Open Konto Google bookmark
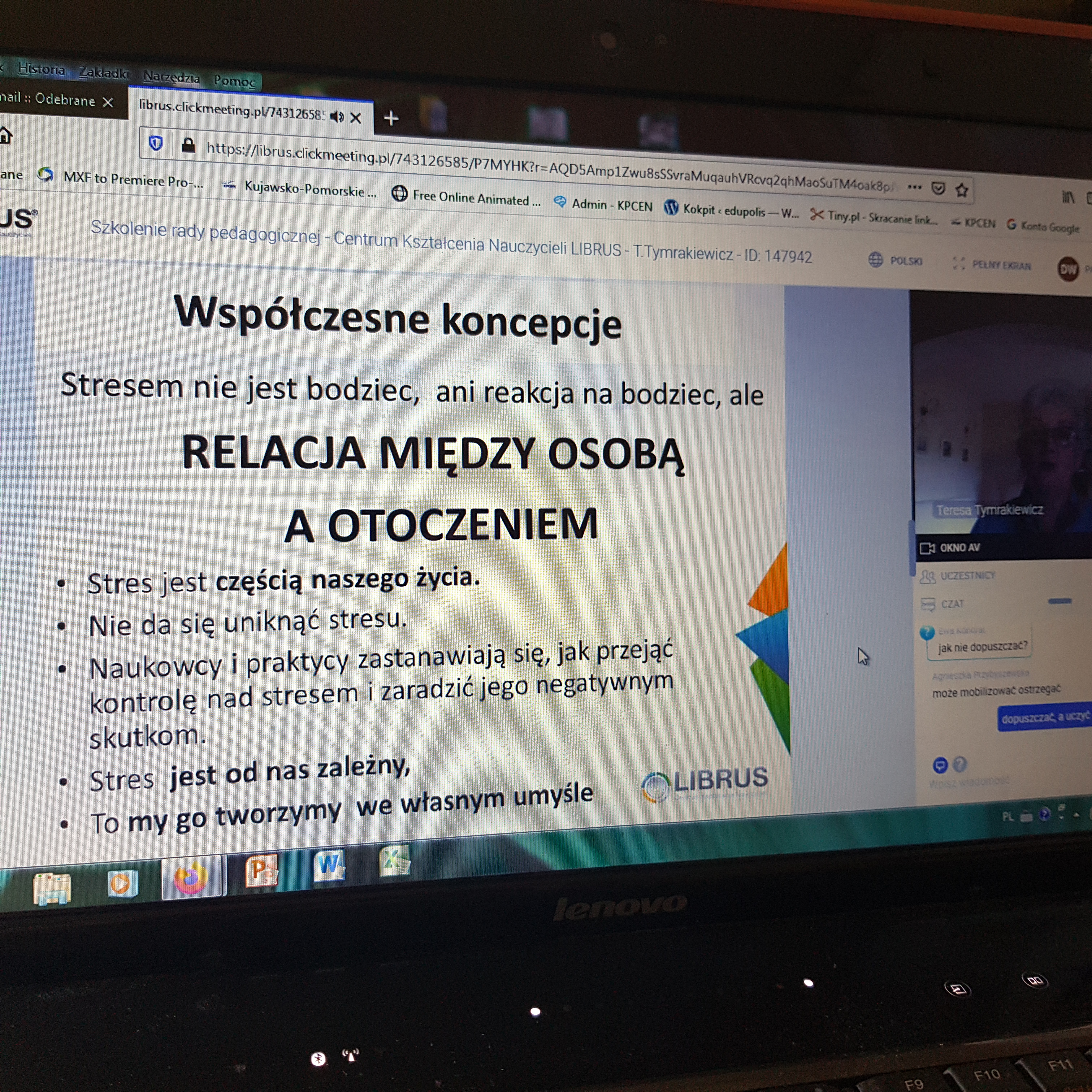 [1043, 226]
